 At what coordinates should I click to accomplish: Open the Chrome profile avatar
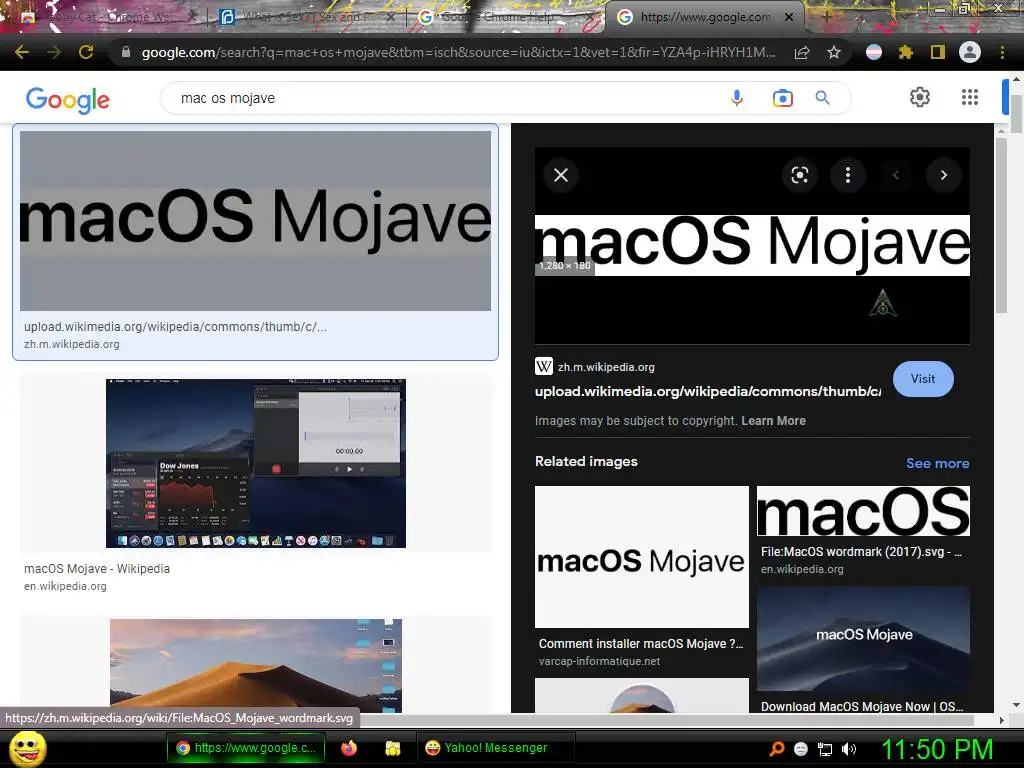(x=970, y=52)
